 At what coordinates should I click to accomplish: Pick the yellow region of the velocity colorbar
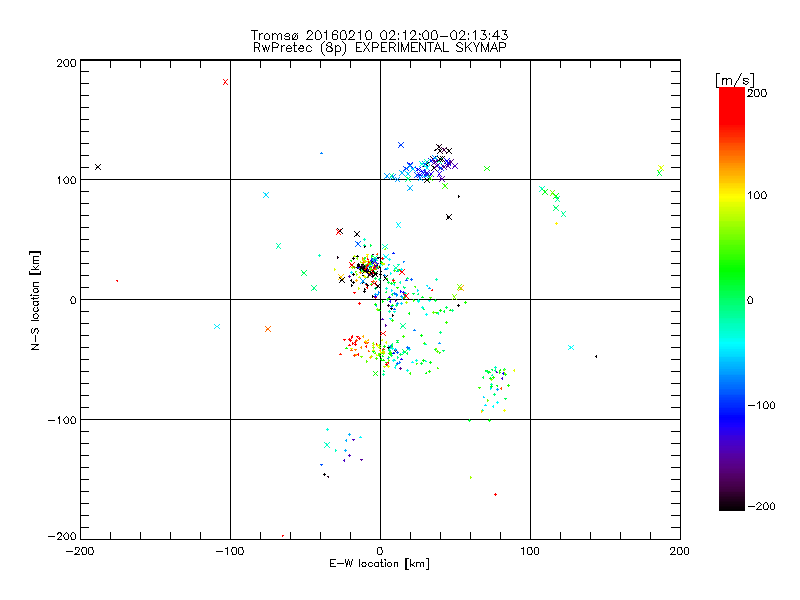[732, 195]
